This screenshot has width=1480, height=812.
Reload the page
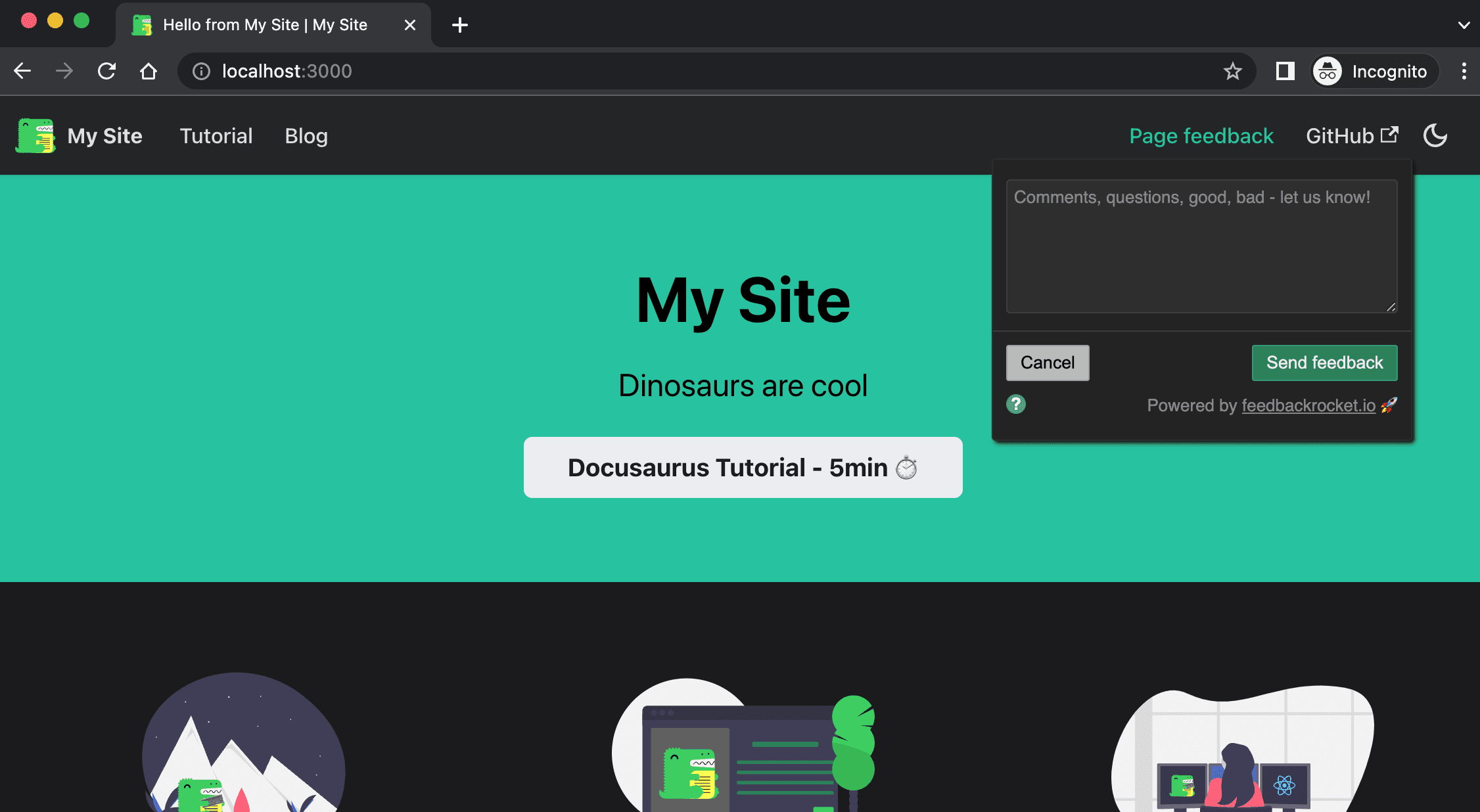(106, 71)
